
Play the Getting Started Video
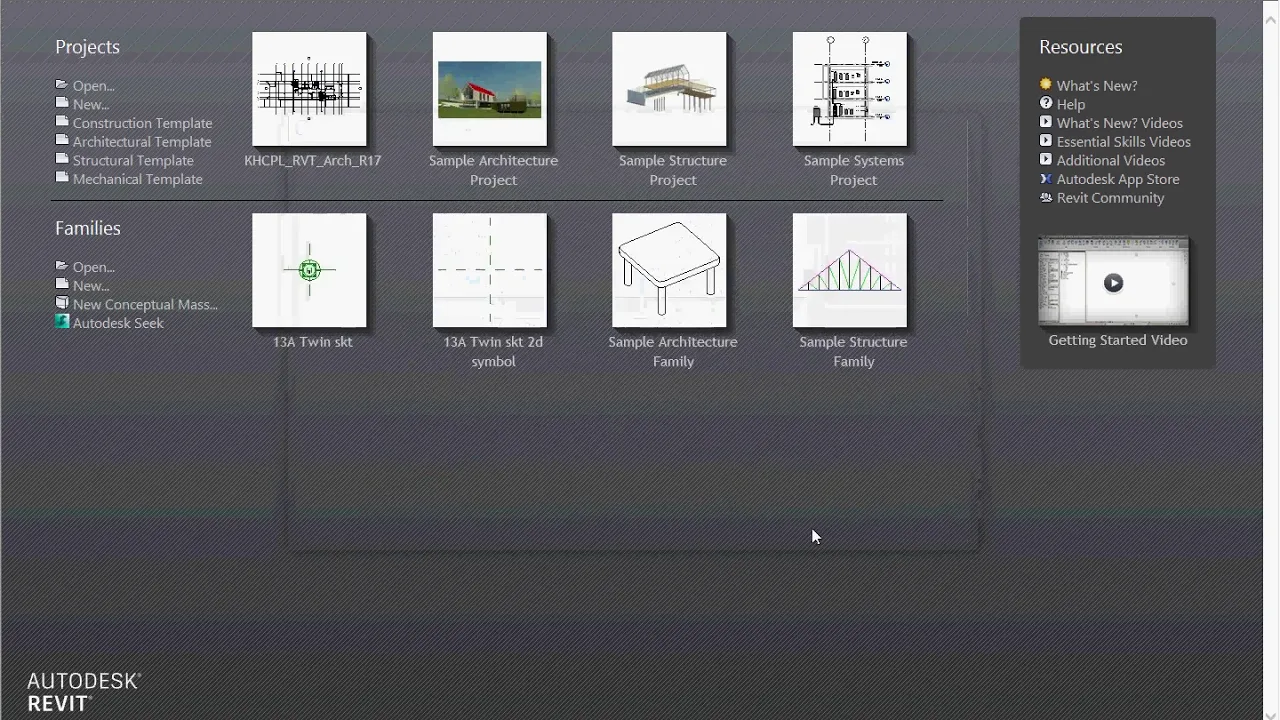tap(1113, 283)
